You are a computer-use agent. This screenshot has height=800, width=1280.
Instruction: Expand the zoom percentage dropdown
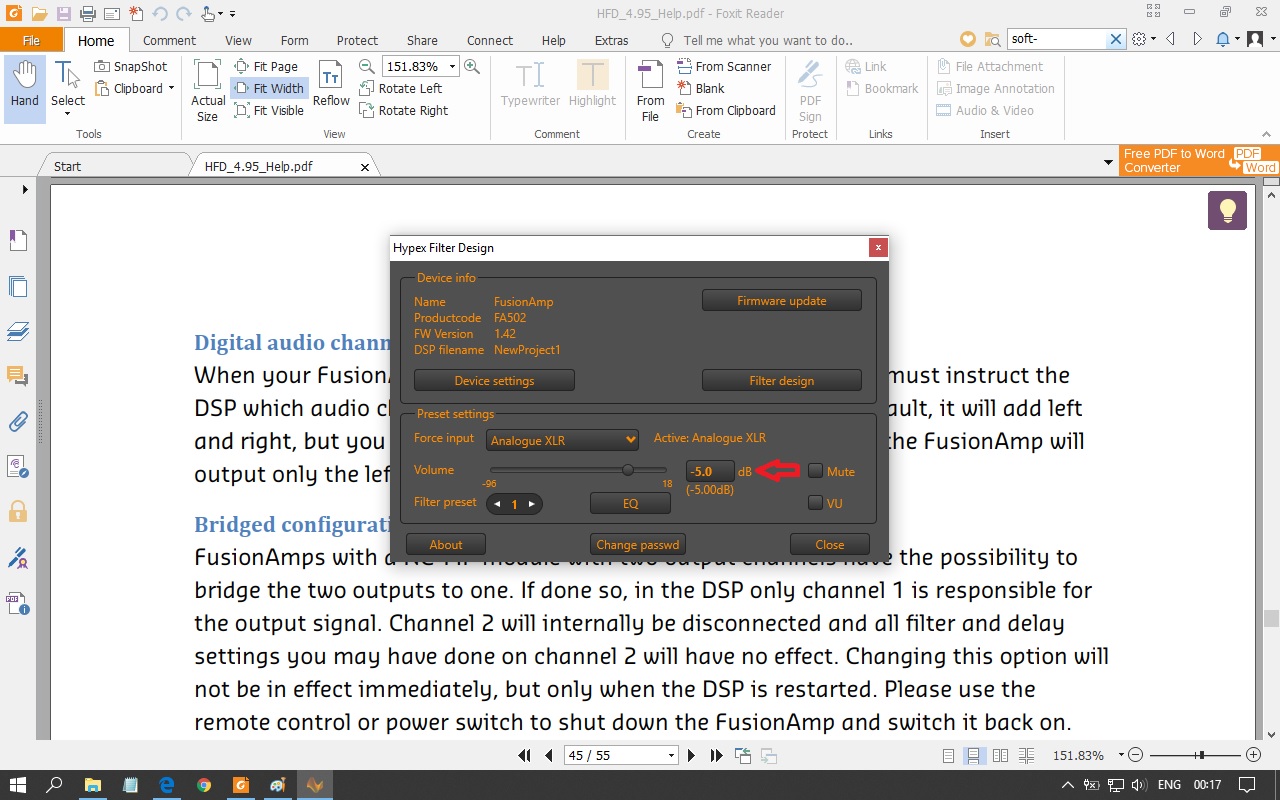point(452,66)
